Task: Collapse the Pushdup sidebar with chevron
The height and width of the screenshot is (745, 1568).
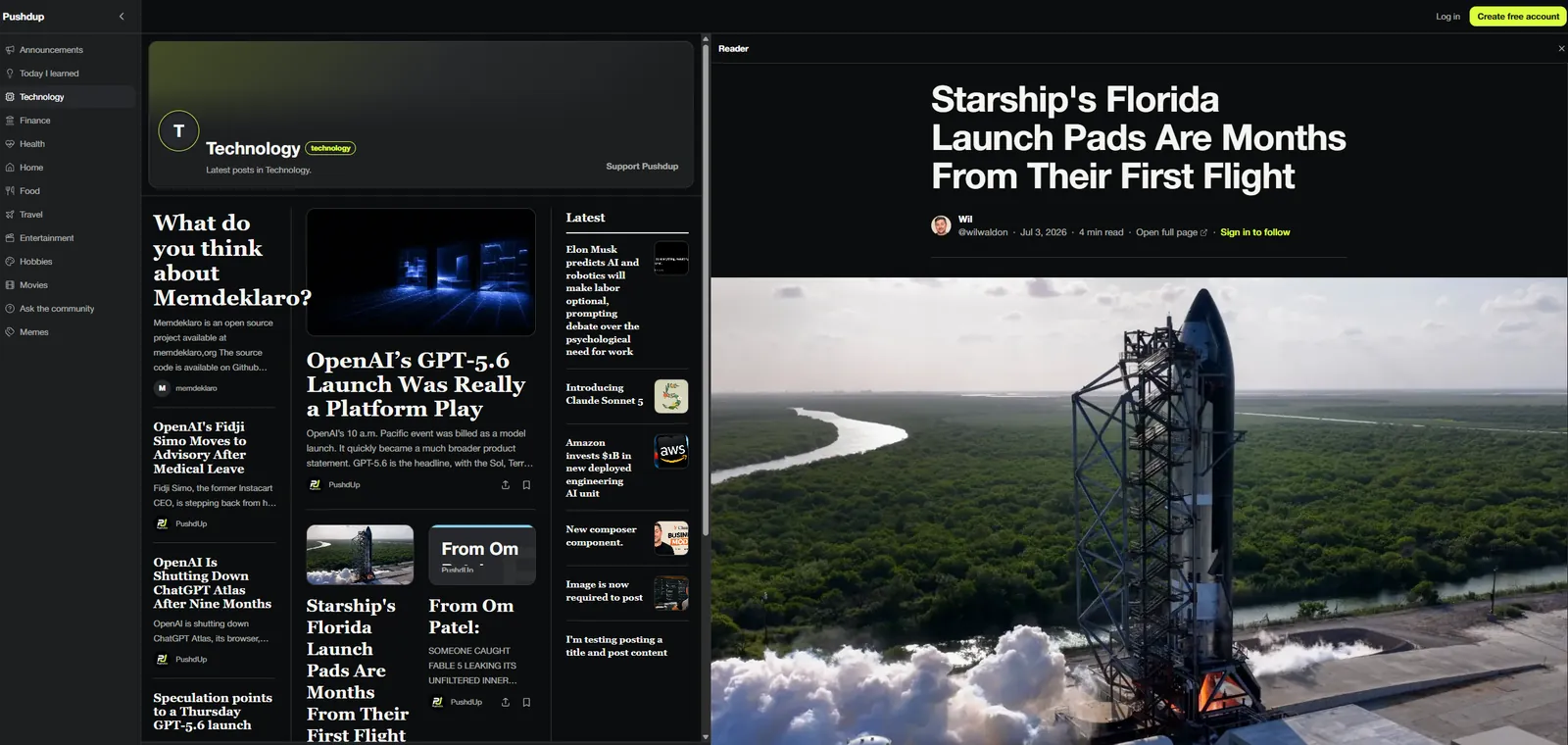Action: pos(122,17)
